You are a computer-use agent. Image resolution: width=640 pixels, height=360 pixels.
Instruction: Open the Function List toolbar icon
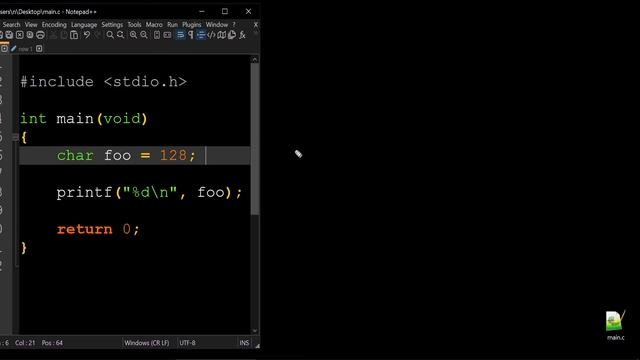(x=242, y=35)
